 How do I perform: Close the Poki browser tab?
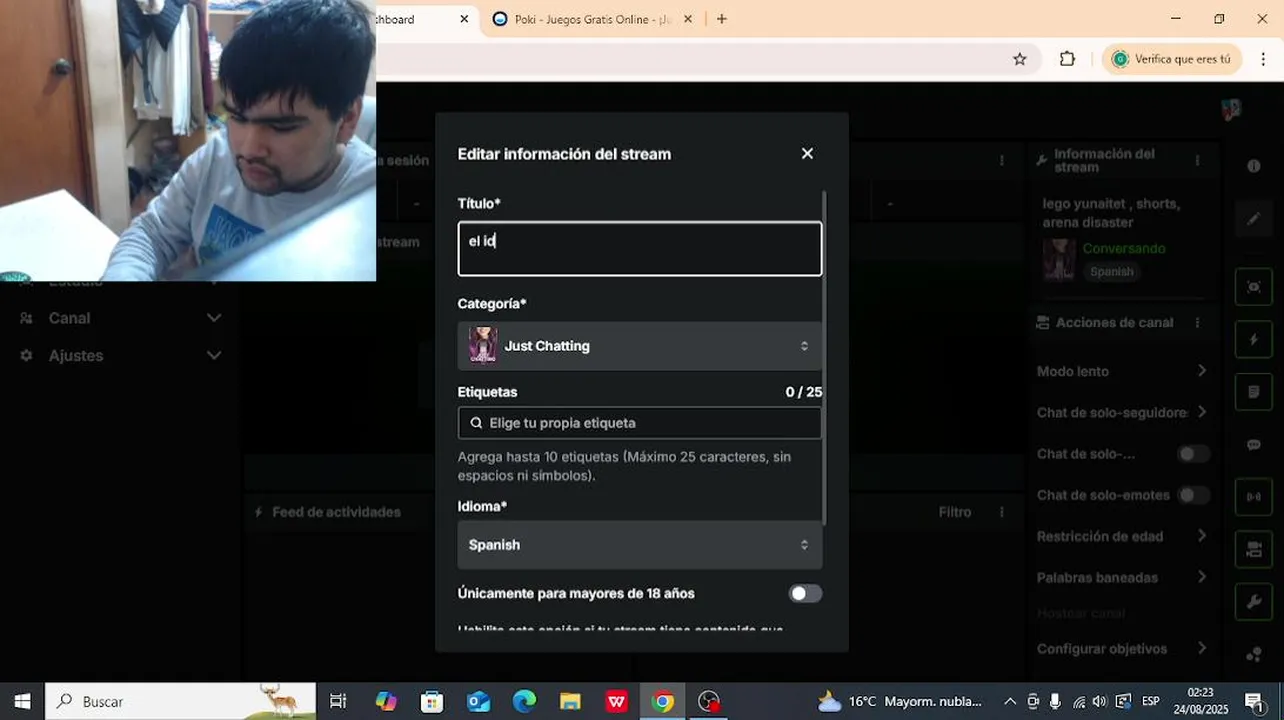tap(687, 19)
